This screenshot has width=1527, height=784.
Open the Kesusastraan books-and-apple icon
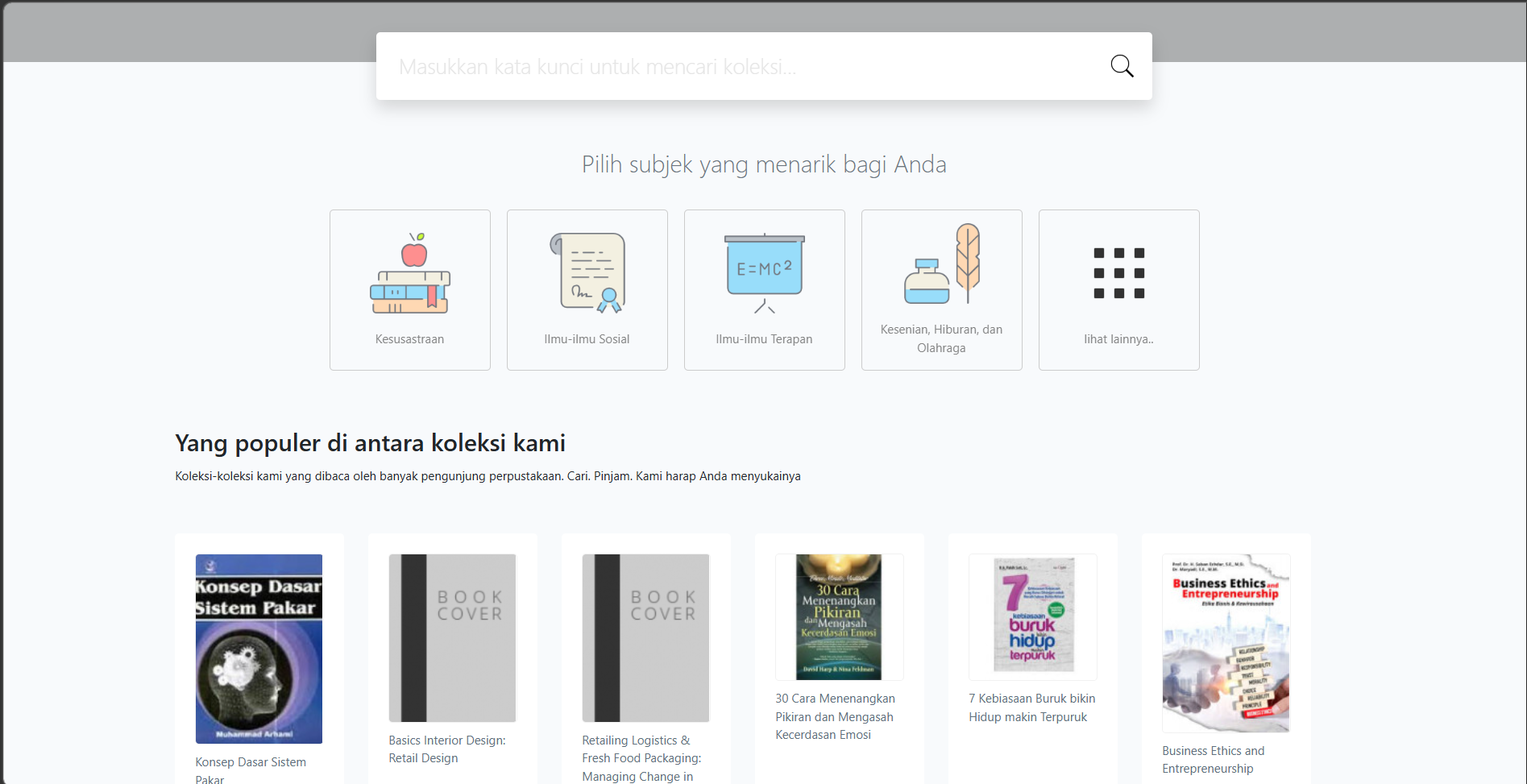click(x=409, y=273)
